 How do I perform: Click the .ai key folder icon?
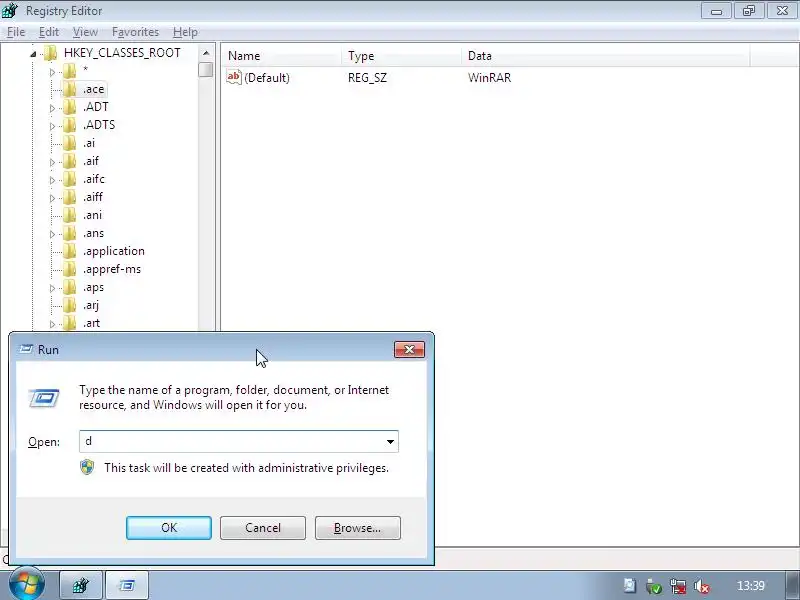[69, 143]
